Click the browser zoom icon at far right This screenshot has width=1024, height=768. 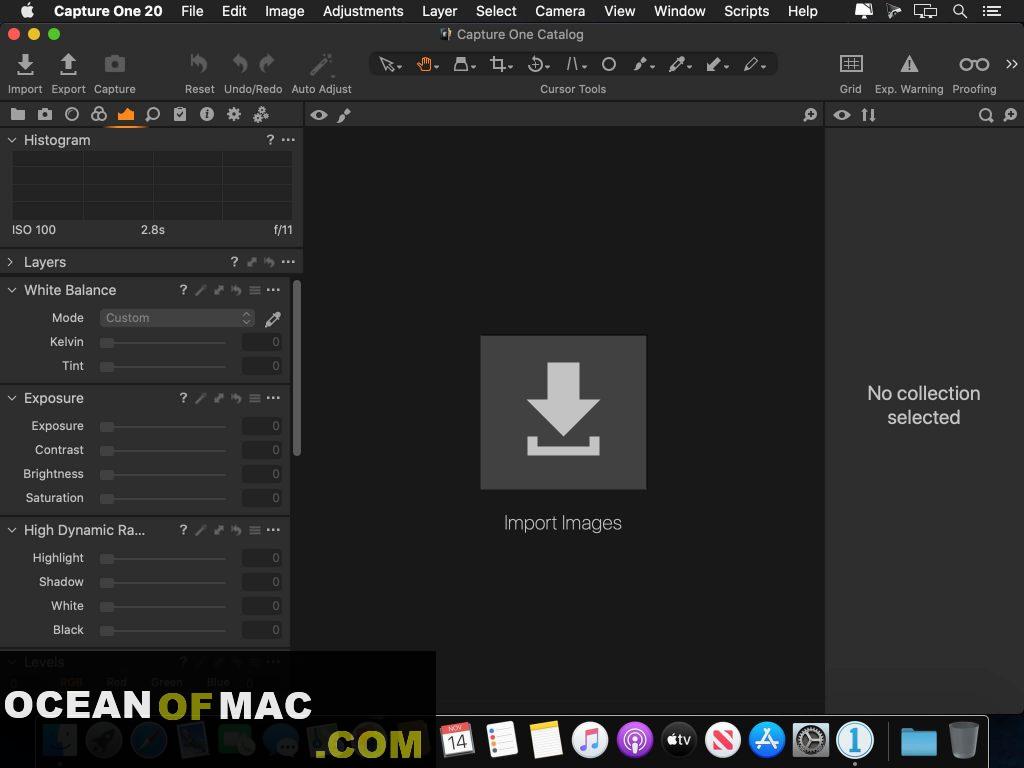1010,115
